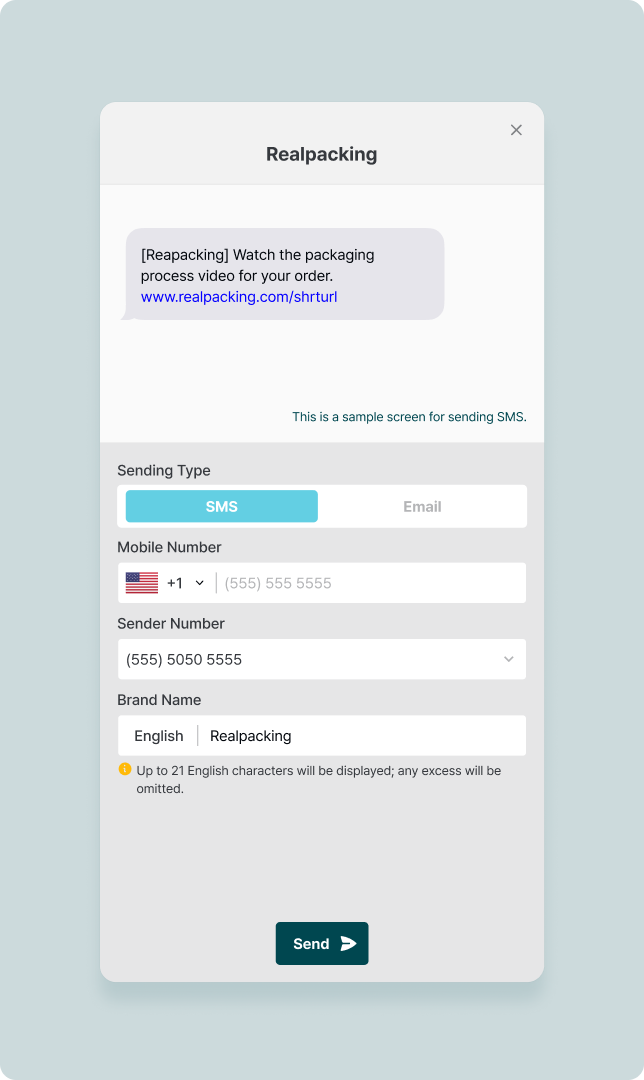
Task: Click the +1 country code
Action: pos(175,583)
